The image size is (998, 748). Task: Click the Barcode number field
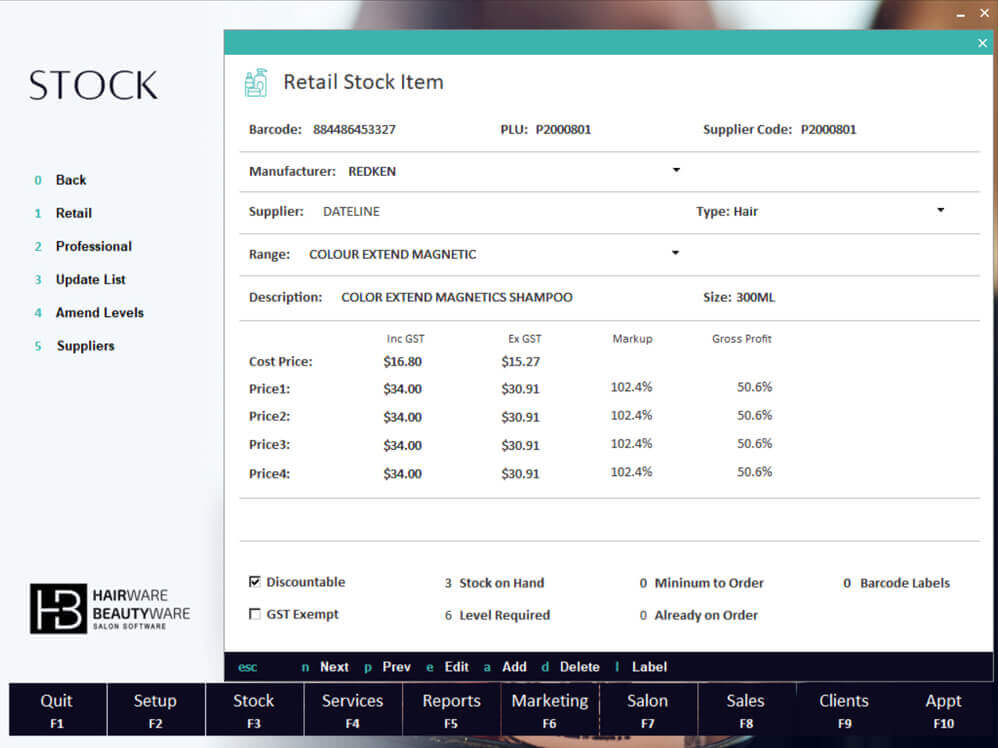354,130
